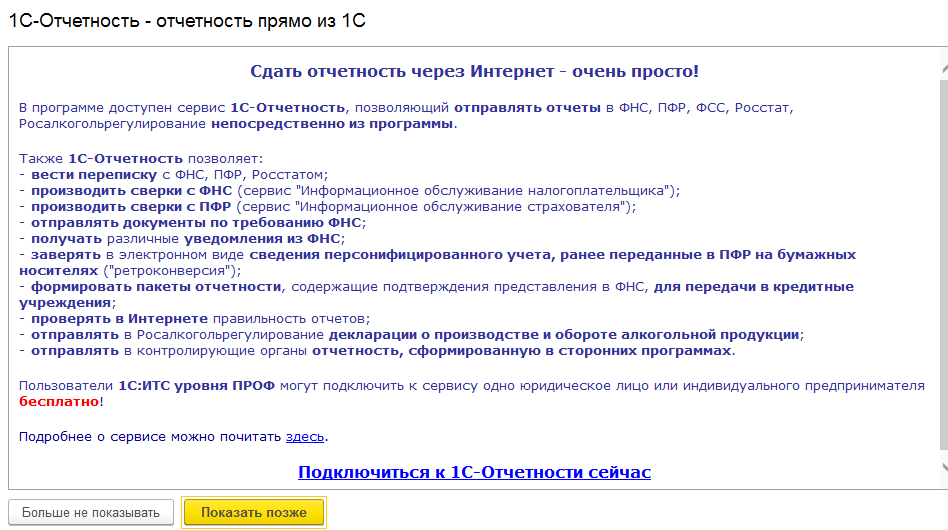The image size is (948, 530).
Task: Click bold text 'производить сверки с ФНС'
Action: tap(132, 190)
